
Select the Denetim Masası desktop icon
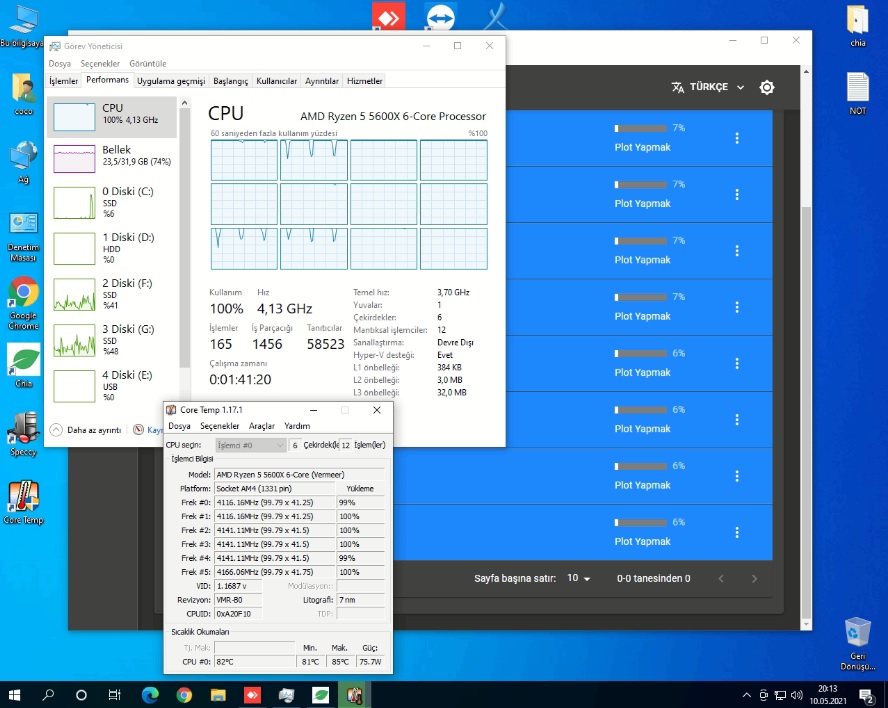click(x=23, y=235)
